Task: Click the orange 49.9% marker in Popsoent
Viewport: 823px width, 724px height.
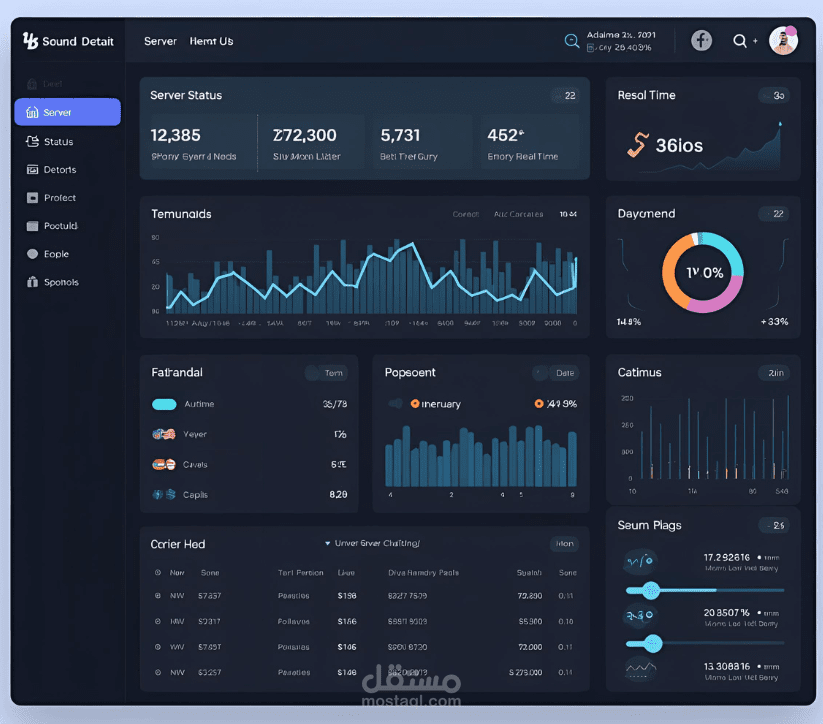Action: point(539,404)
